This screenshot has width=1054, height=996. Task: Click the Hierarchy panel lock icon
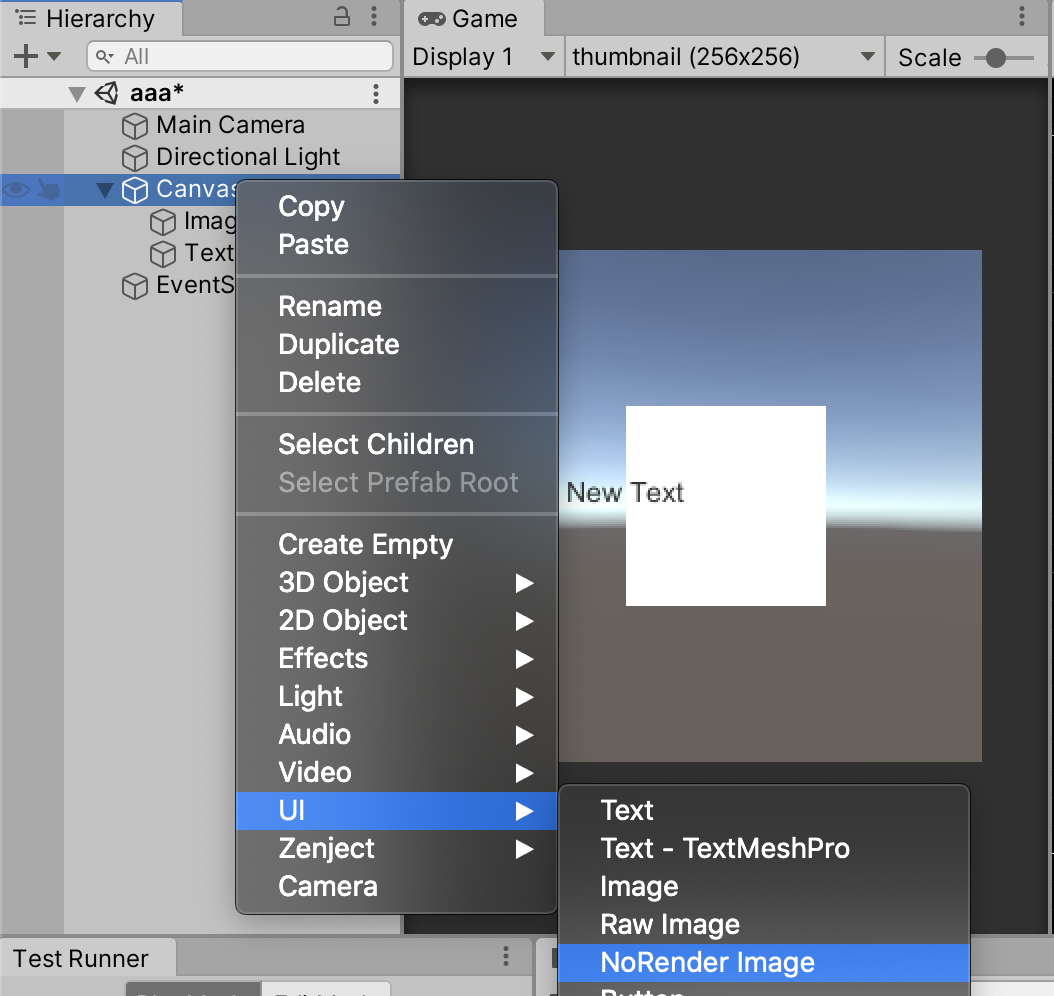[x=342, y=16]
